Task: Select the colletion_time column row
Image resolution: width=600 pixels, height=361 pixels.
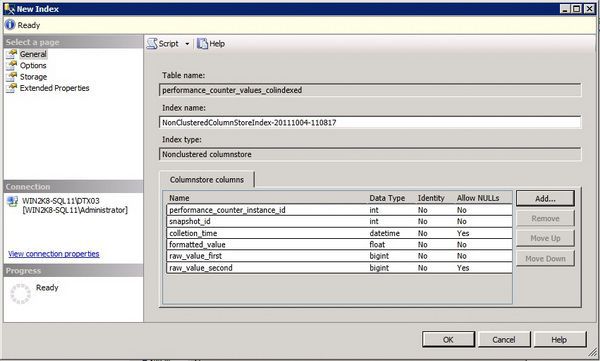Action: (x=339, y=233)
